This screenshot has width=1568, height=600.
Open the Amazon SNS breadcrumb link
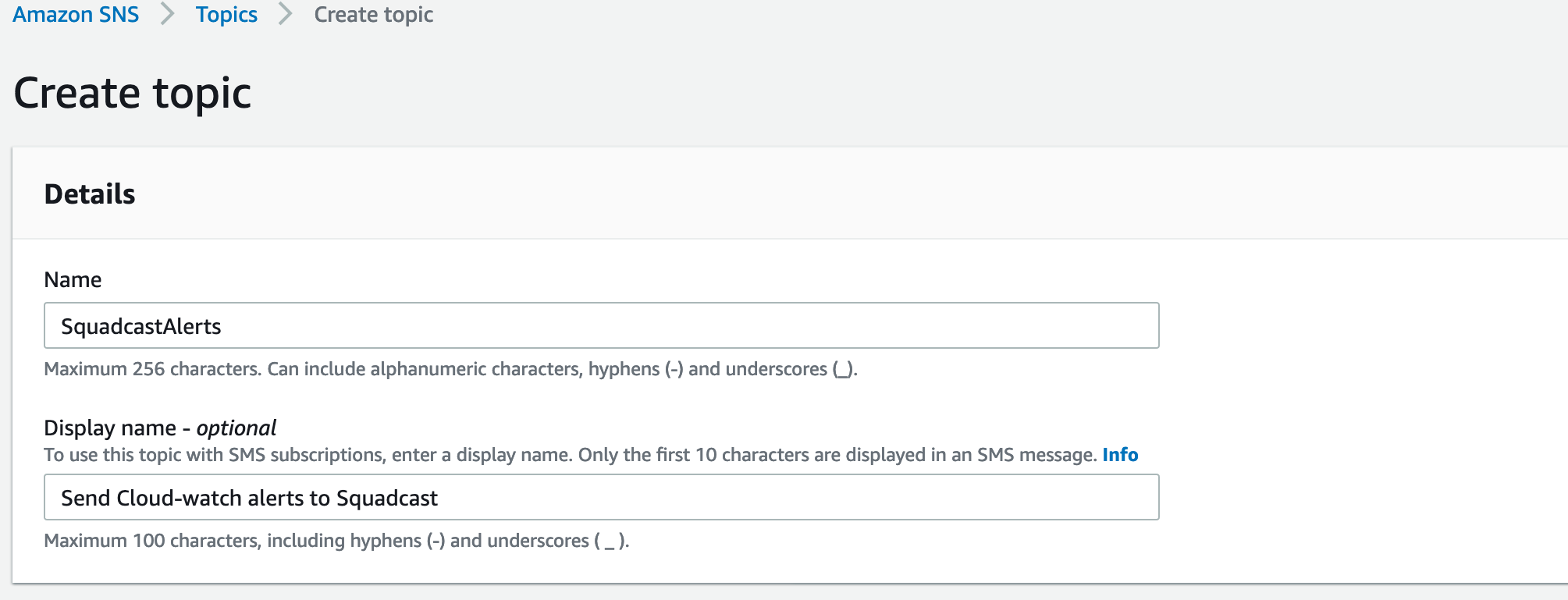[x=76, y=14]
